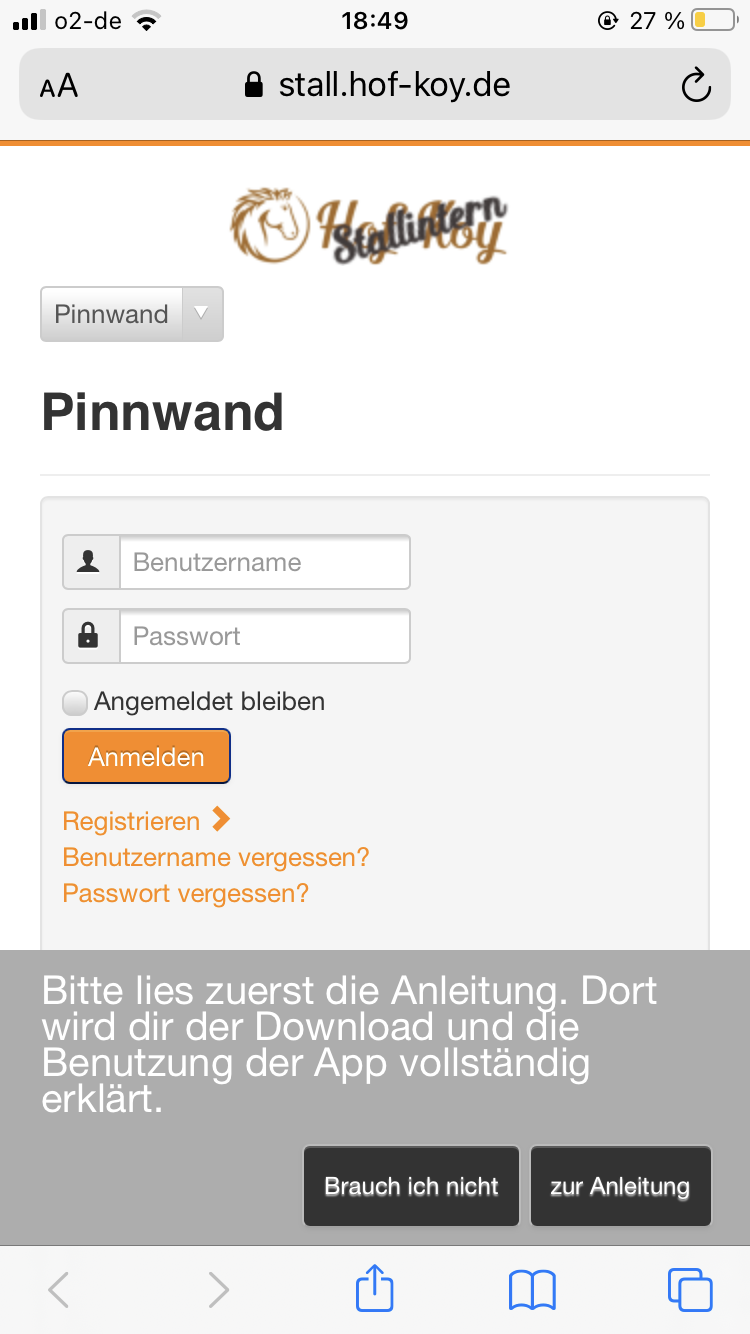The width and height of the screenshot is (750, 1334).
Task: Show open tabs in Safari
Action: (689, 1289)
